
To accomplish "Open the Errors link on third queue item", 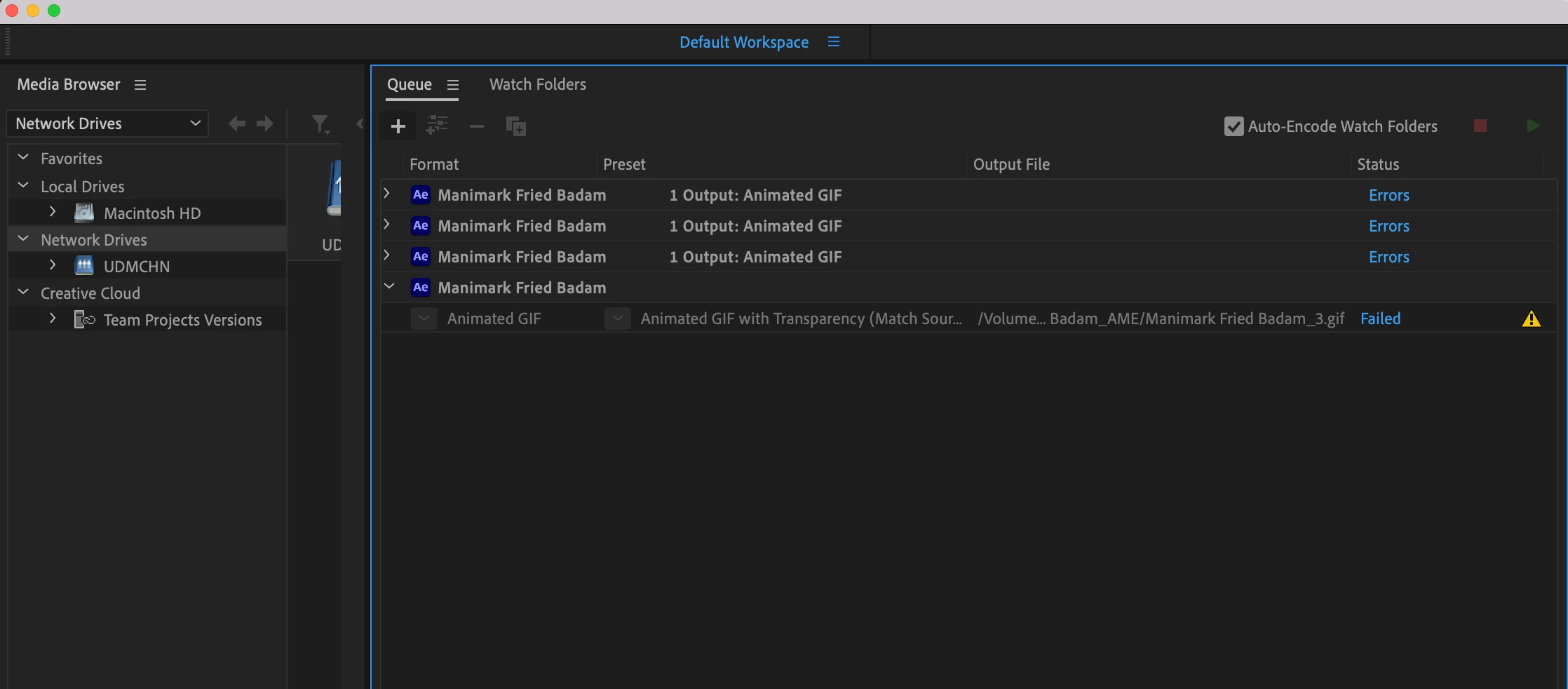I will click(x=1388, y=257).
